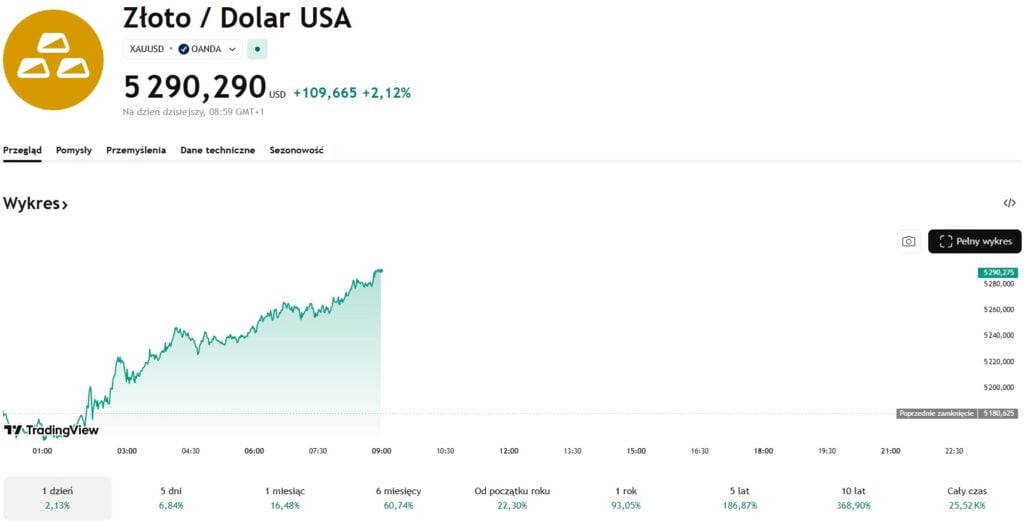
Task: Open the Przemyślenia tab
Action: (x=136, y=150)
